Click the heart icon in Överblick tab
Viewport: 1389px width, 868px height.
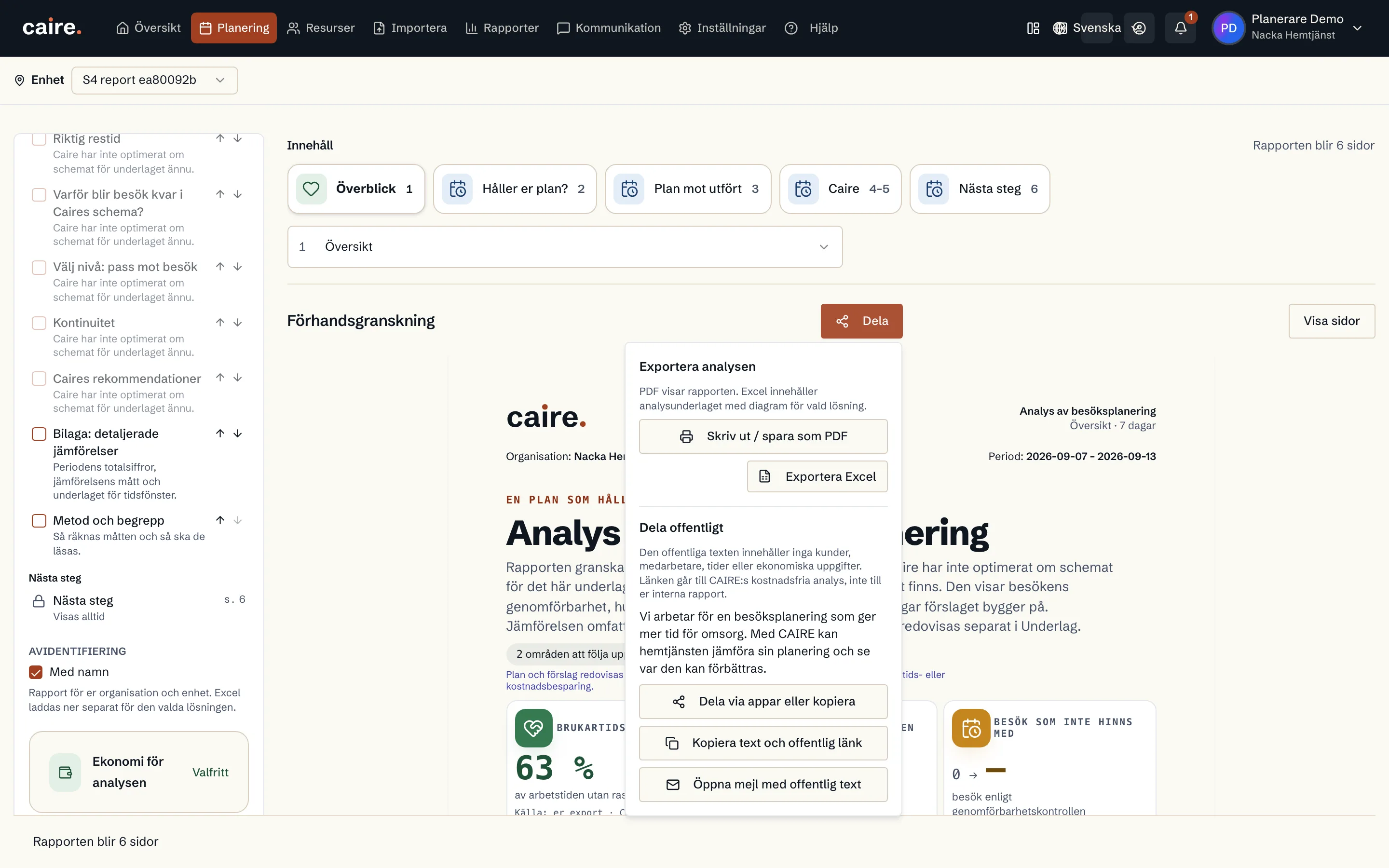point(311,189)
